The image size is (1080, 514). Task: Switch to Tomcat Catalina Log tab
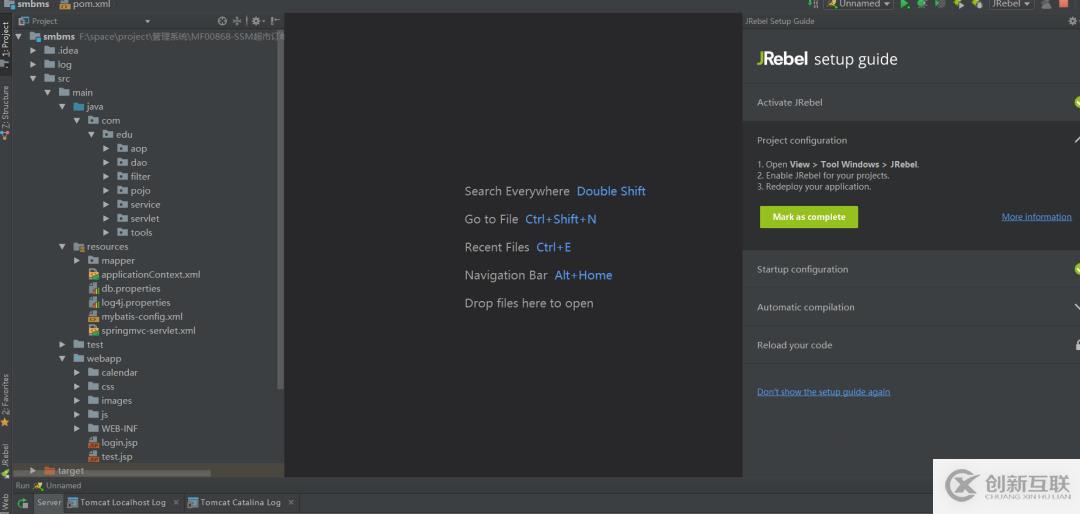coord(240,502)
